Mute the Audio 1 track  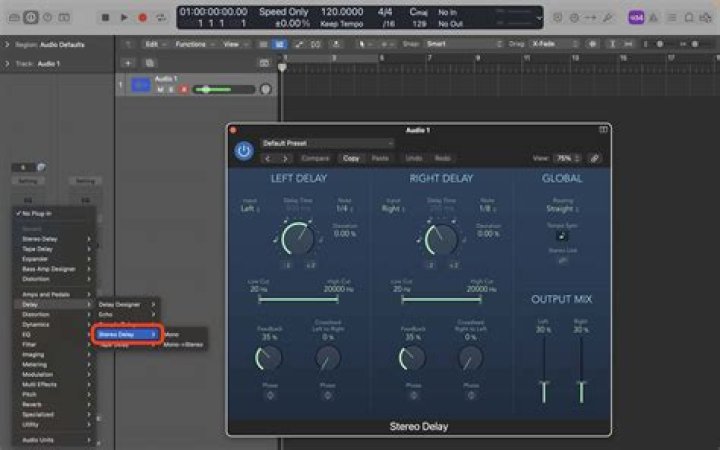(161, 89)
